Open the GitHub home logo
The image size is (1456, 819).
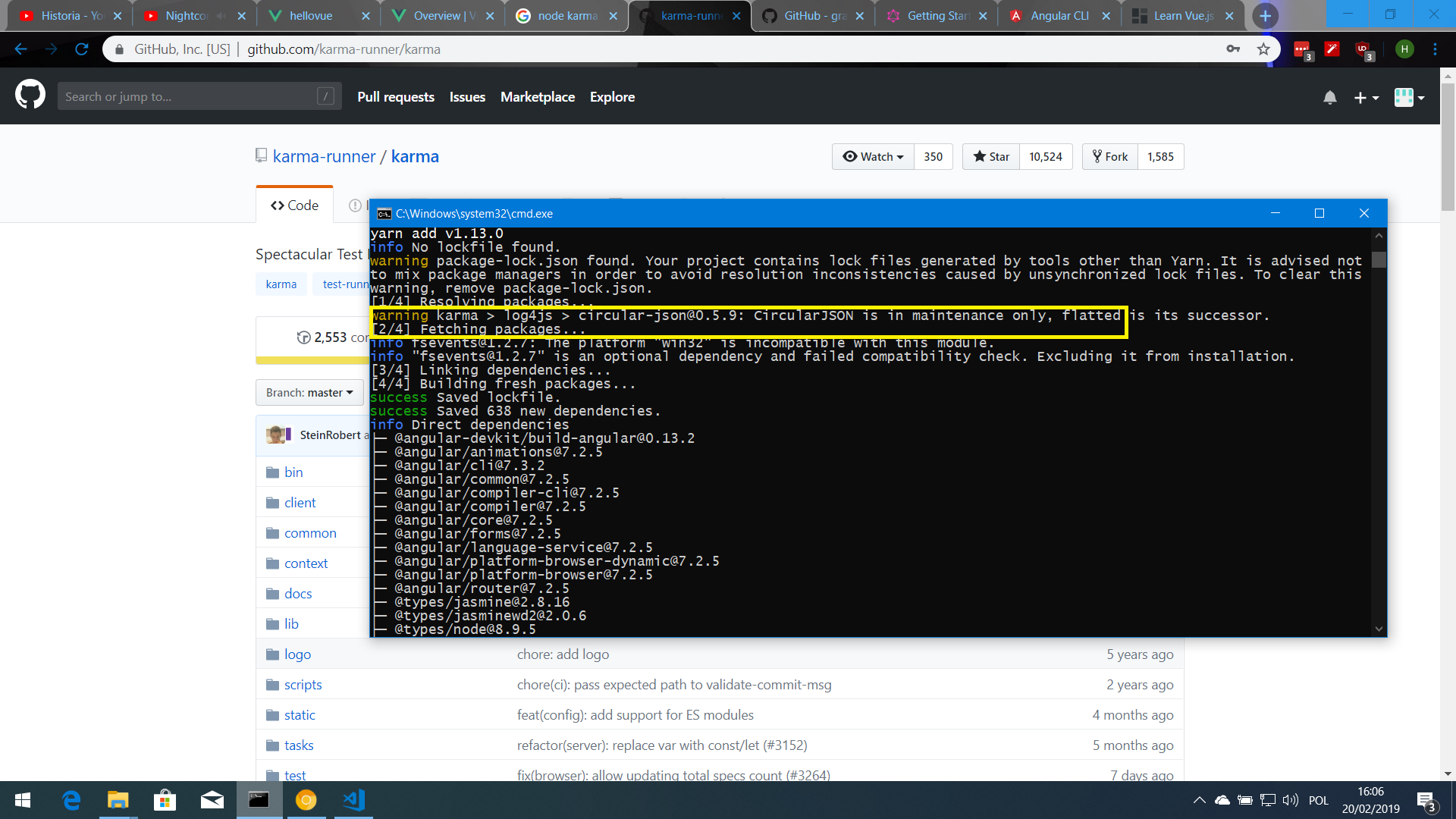tap(30, 96)
